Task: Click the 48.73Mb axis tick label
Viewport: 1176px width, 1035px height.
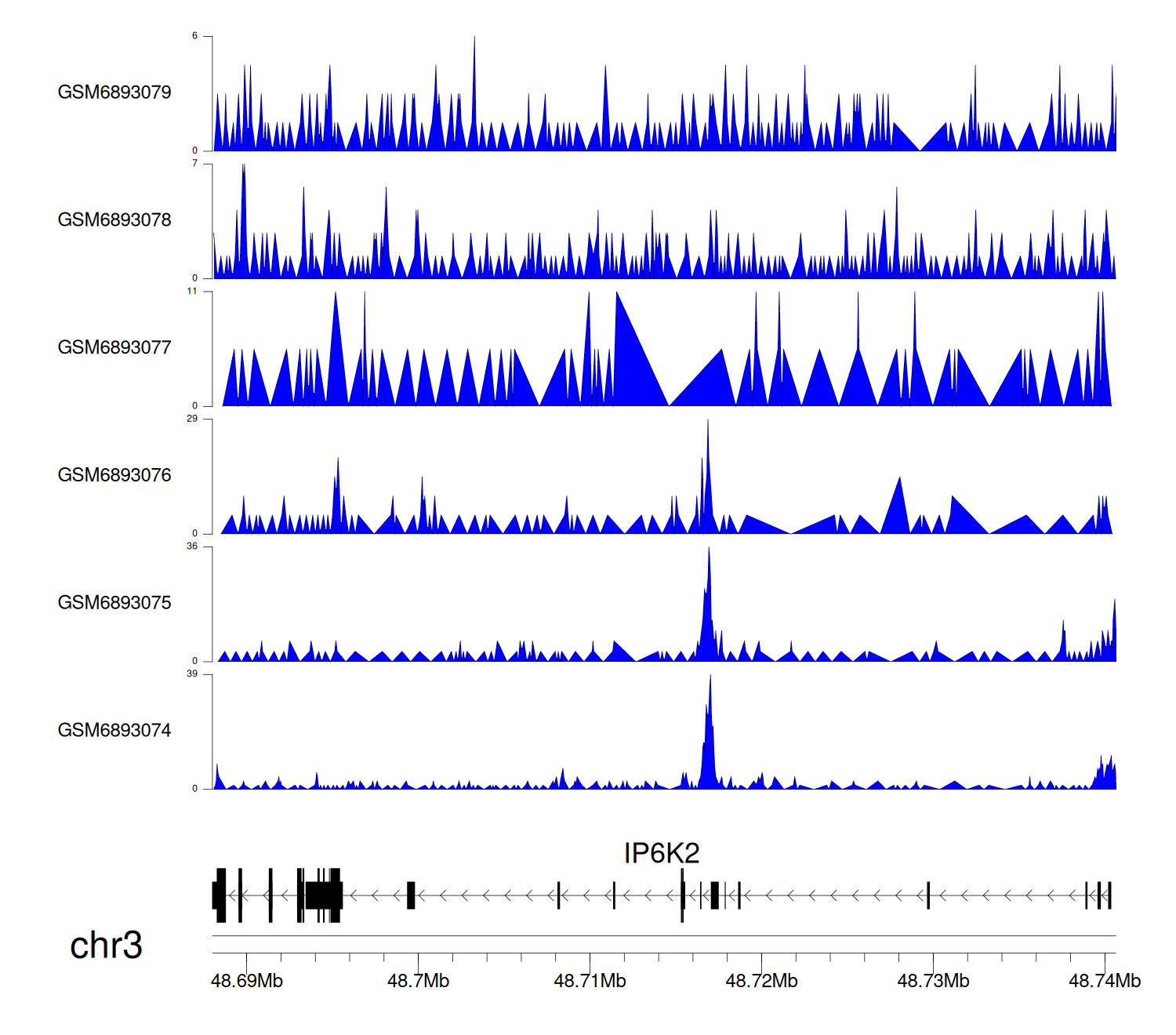Action: pyautogui.click(x=933, y=981)
